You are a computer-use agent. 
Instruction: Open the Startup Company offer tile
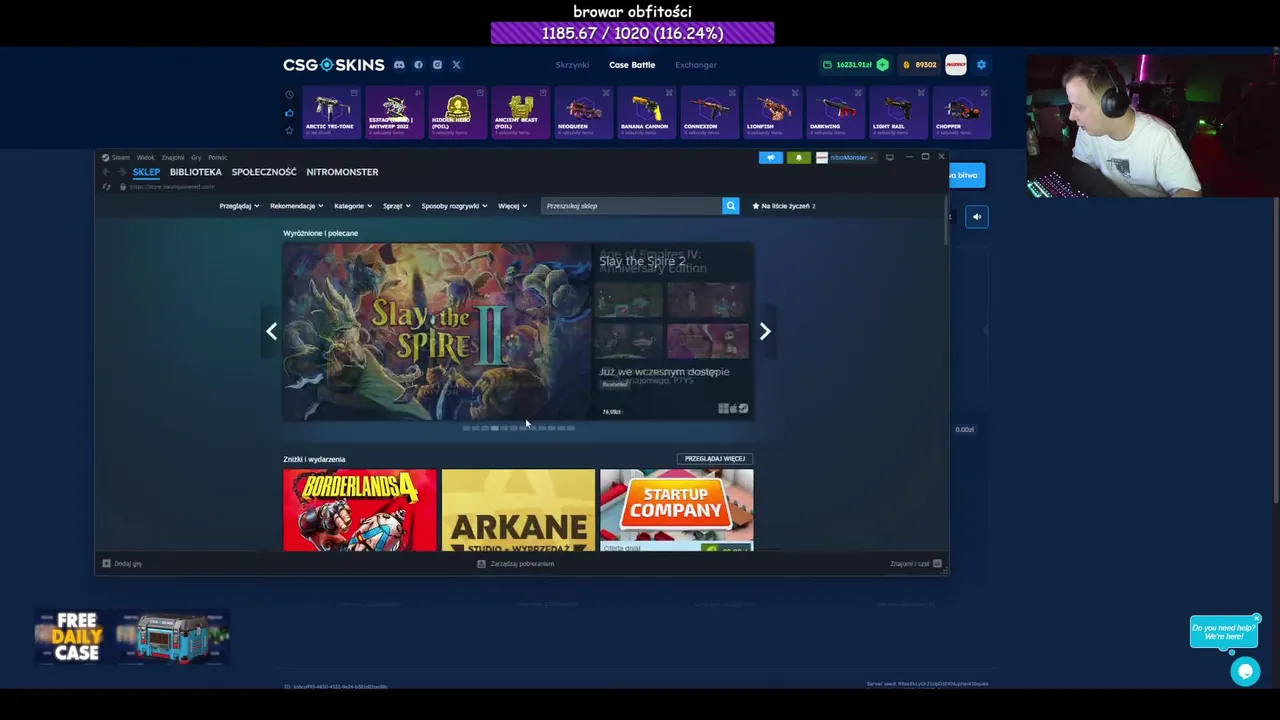tap(677, 510)
